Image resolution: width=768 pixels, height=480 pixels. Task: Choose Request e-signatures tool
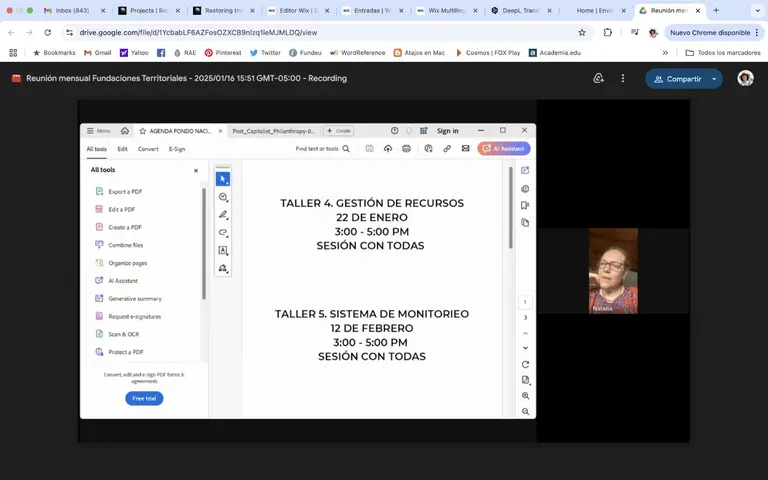[x=128, y=316]
